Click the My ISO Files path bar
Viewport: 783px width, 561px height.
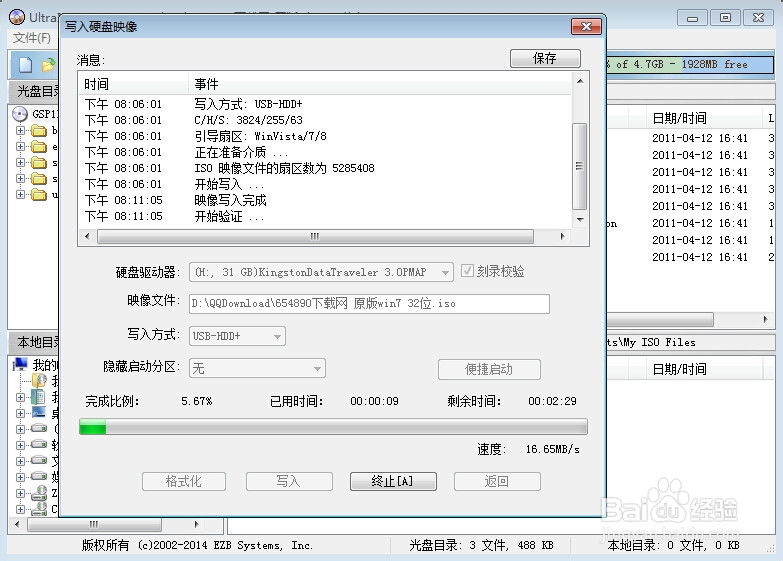pyautogui.click(x=690, y=343)
